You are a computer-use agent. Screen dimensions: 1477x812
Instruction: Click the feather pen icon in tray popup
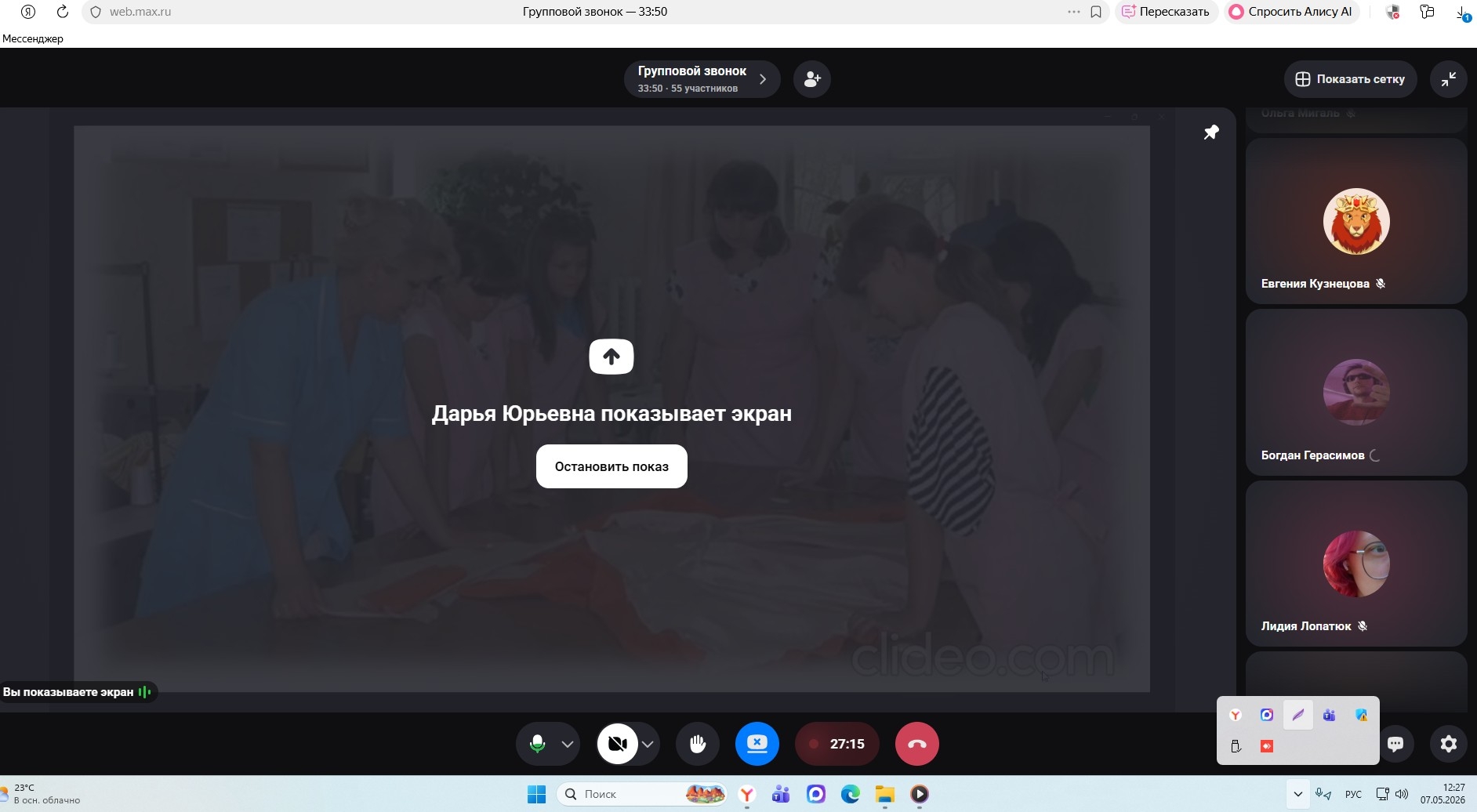[1298, 715]
